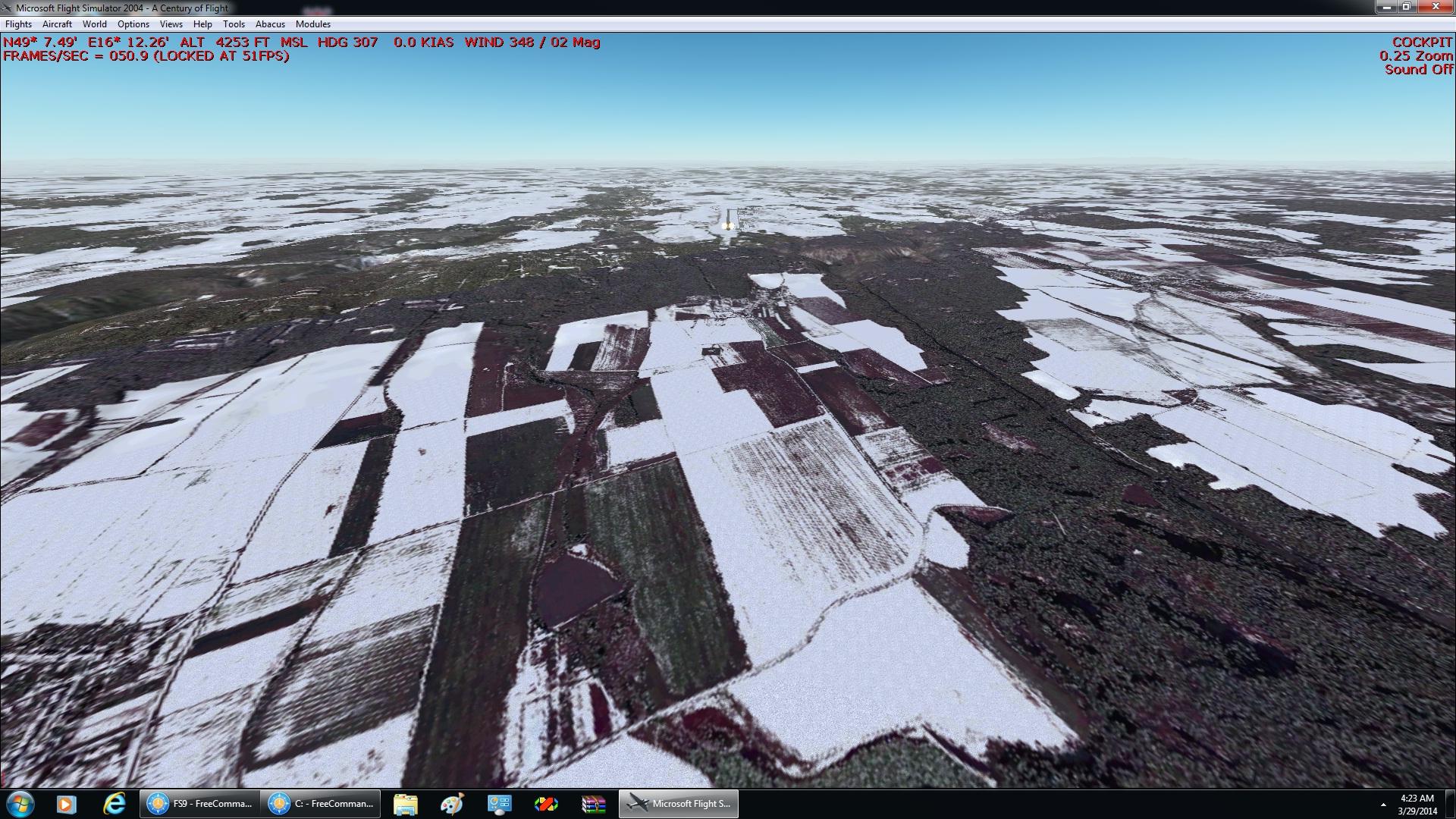Screen dimensions: 1456x819
Task: Open Windows Explorer folder icon in taskbar
Action: coord(406,804)
